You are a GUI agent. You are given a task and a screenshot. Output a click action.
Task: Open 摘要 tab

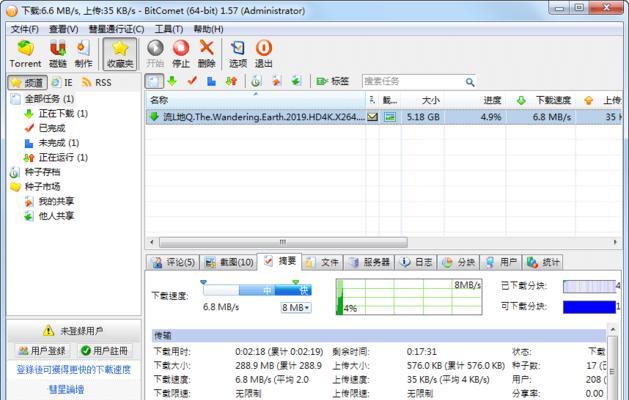coord(280,261)
